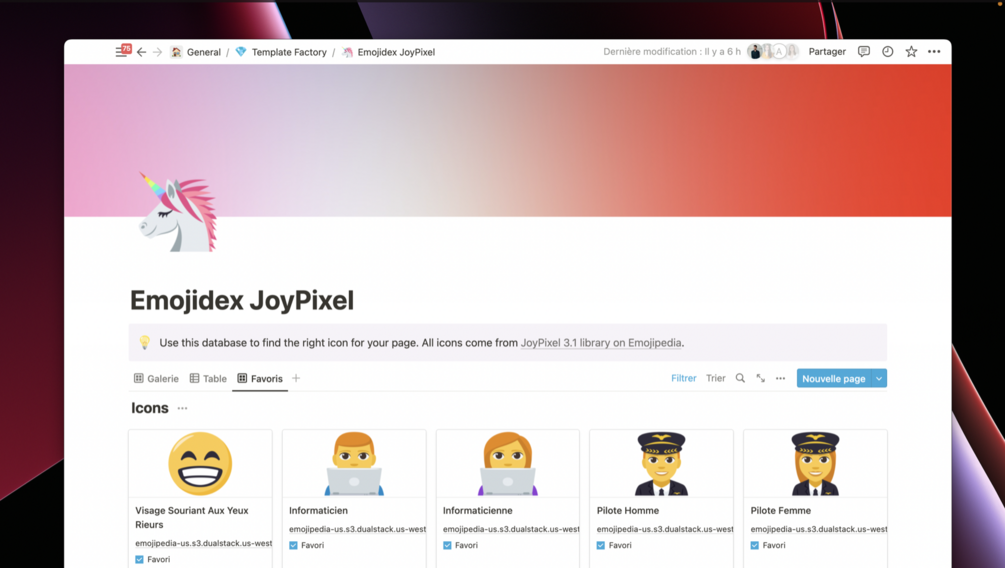The width and height of the screenshot is (1005, 568).
Task: Open the JoyPixel 3.1 library on Emojipedia link
Action: click(601, 342)
